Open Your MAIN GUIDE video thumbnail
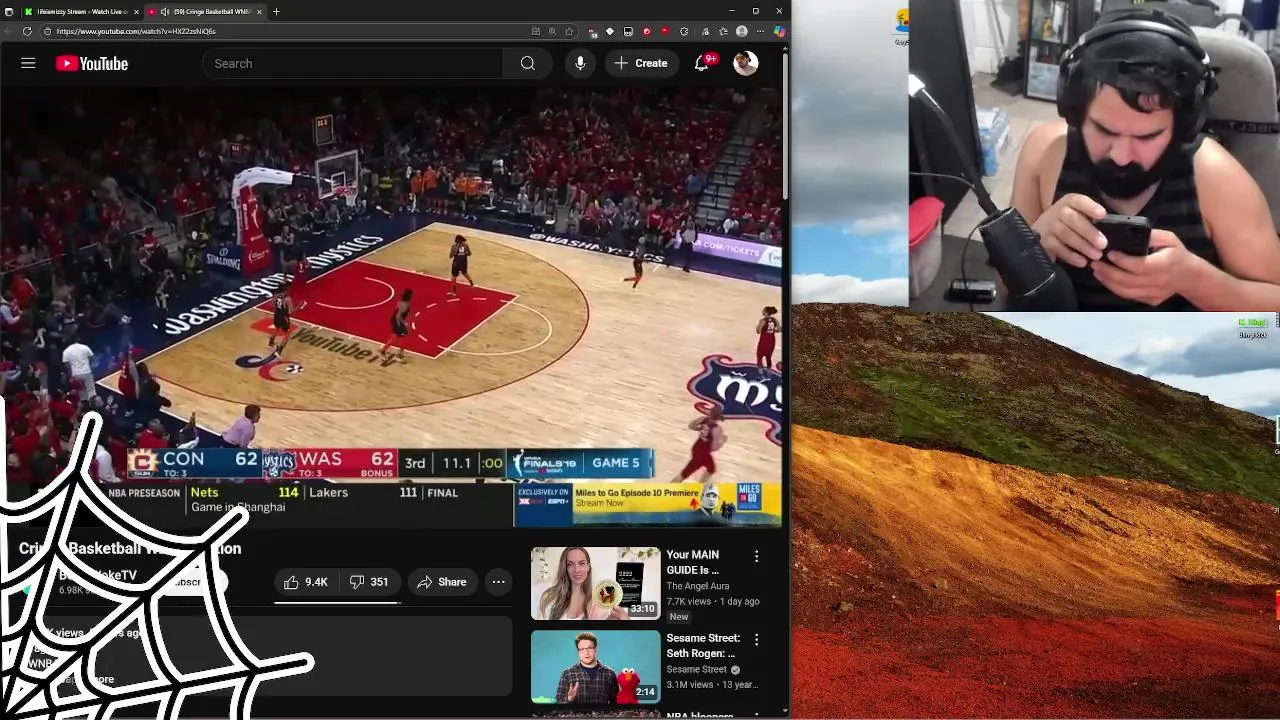Screen dimensions: 1280x720 pyautogui.click(x=596, y=583)
